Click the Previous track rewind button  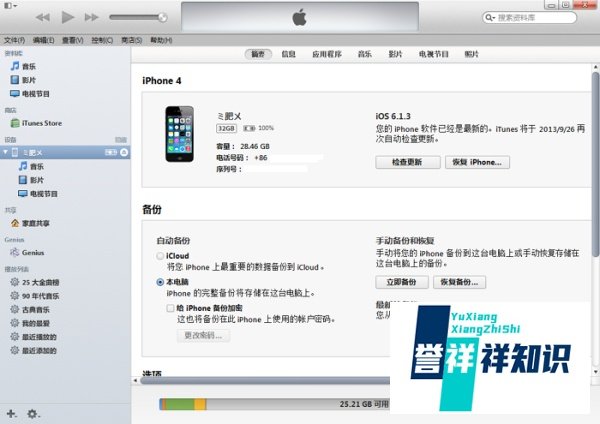coord(43,17)
